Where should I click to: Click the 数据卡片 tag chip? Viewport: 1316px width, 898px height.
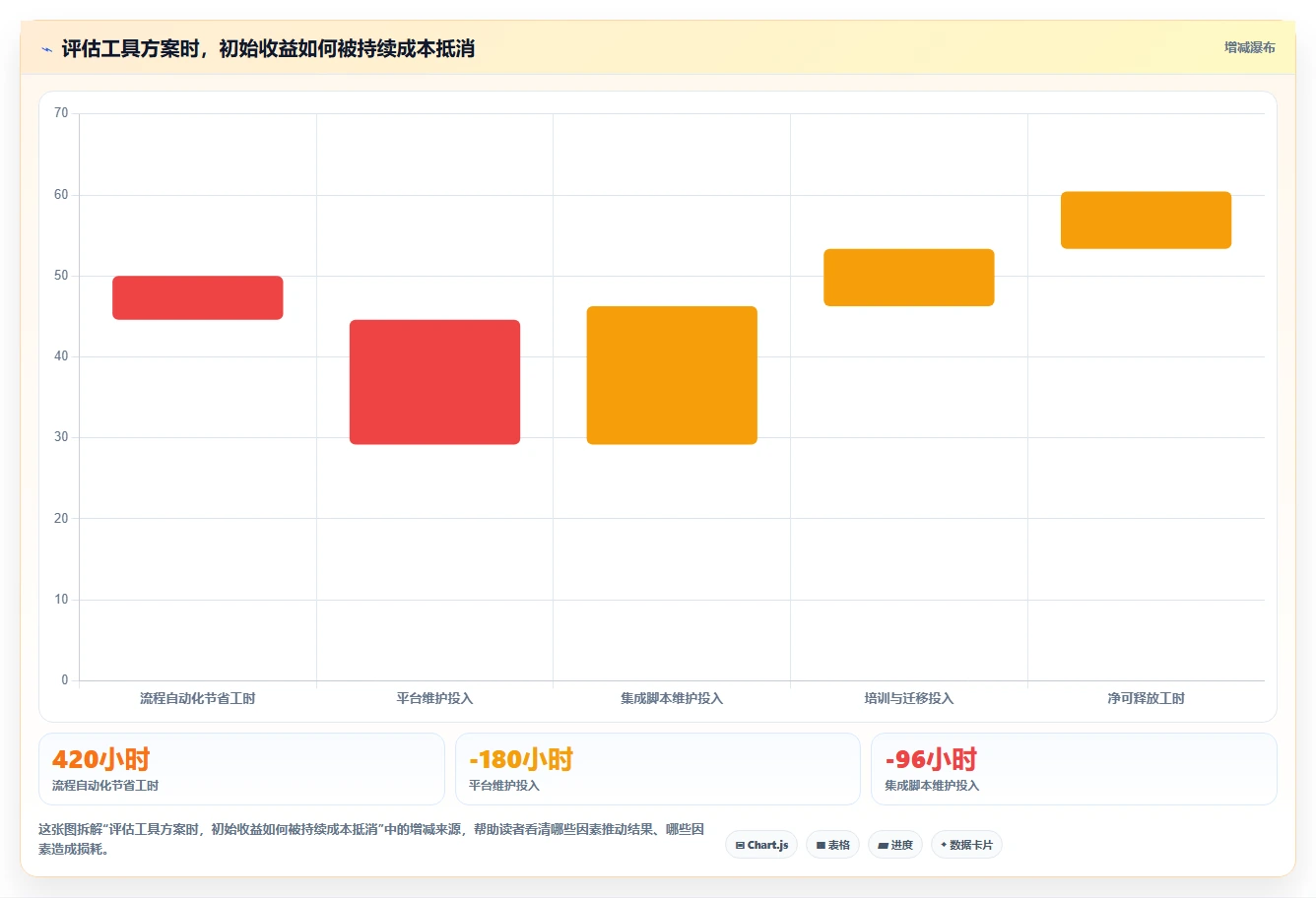click(966, 845)
